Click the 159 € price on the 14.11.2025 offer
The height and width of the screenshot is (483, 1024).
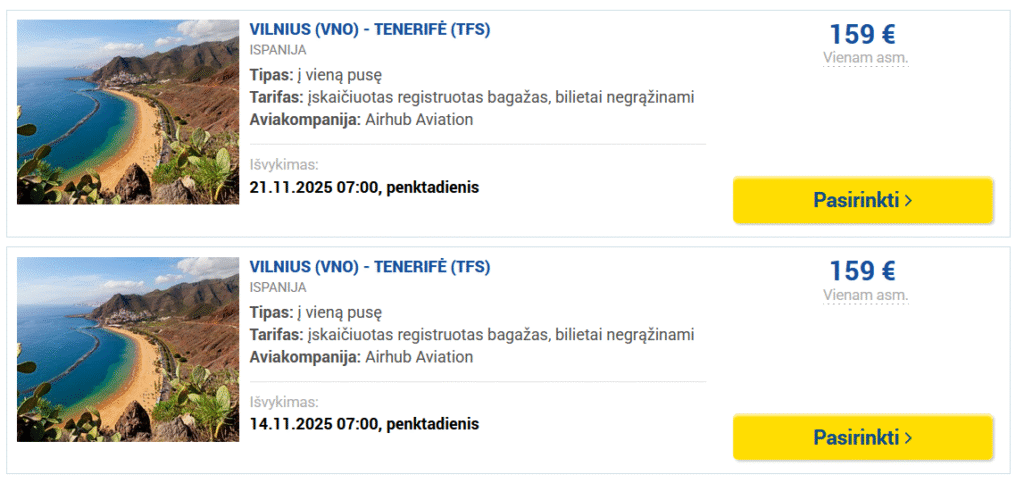pos(862,271)
